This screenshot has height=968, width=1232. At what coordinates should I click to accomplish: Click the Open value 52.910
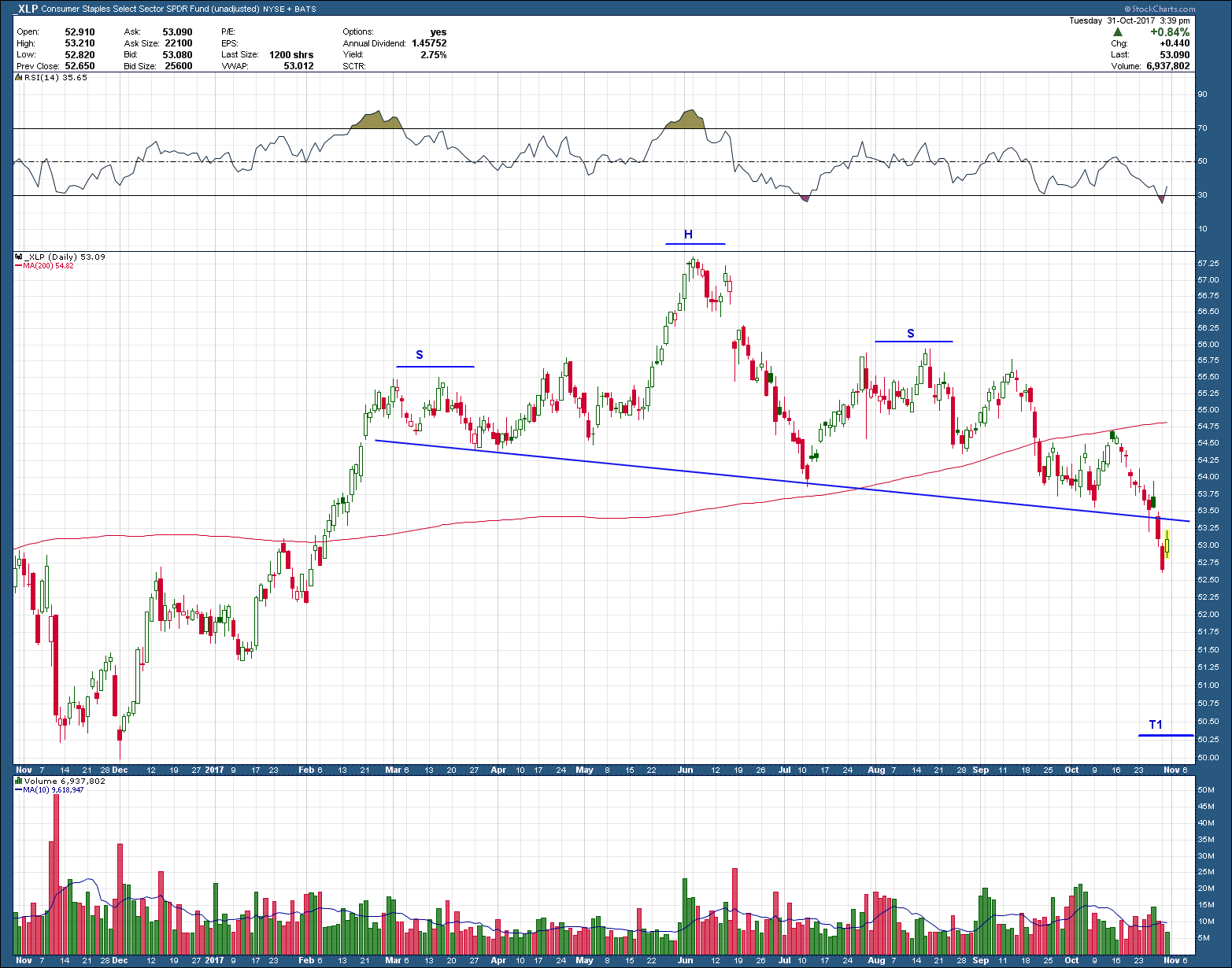coord(80,32)
